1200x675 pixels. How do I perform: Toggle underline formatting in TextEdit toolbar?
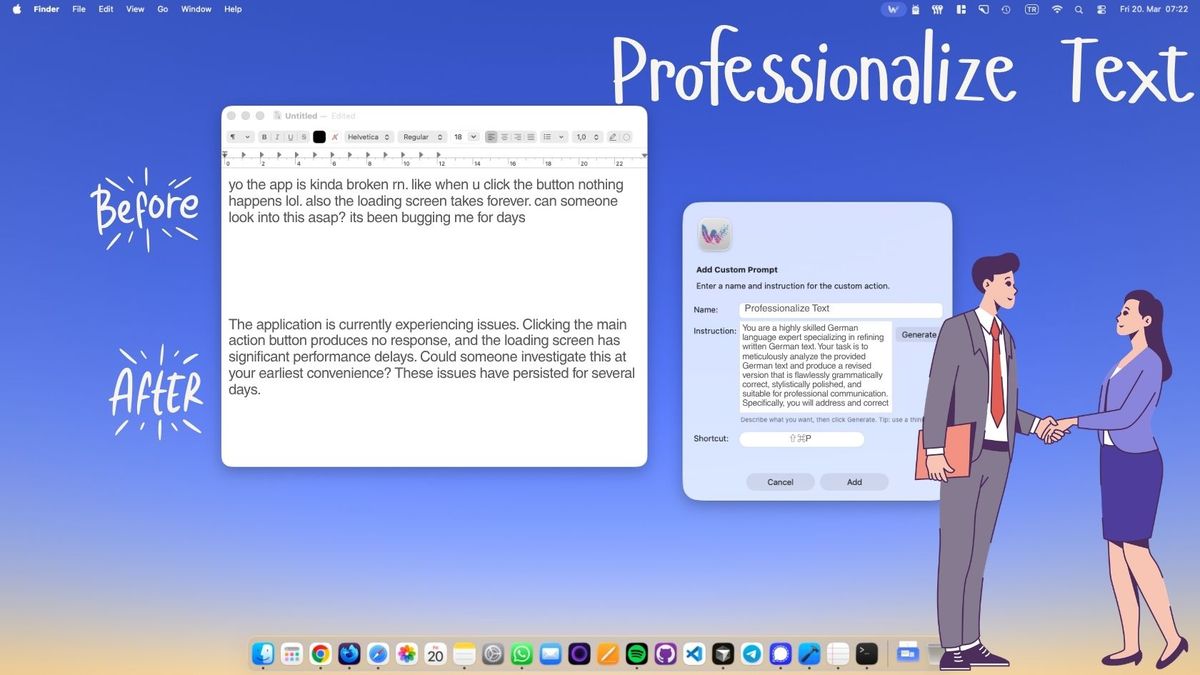click(291, 137)
